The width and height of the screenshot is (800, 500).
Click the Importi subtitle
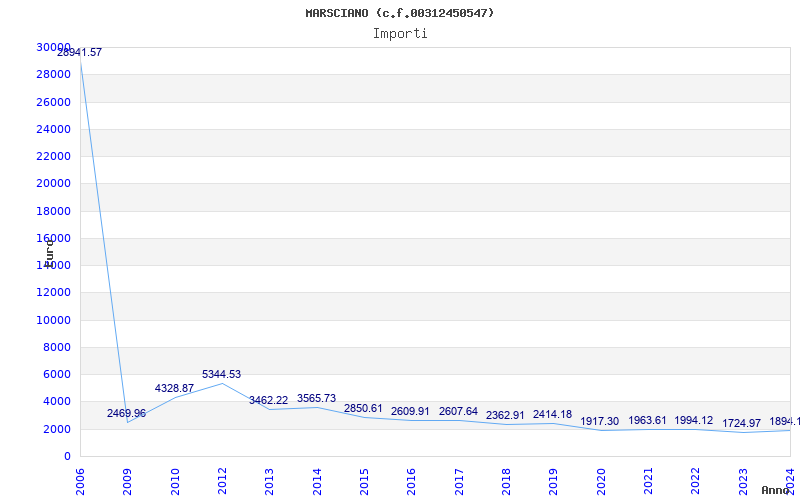pos(400,34)
